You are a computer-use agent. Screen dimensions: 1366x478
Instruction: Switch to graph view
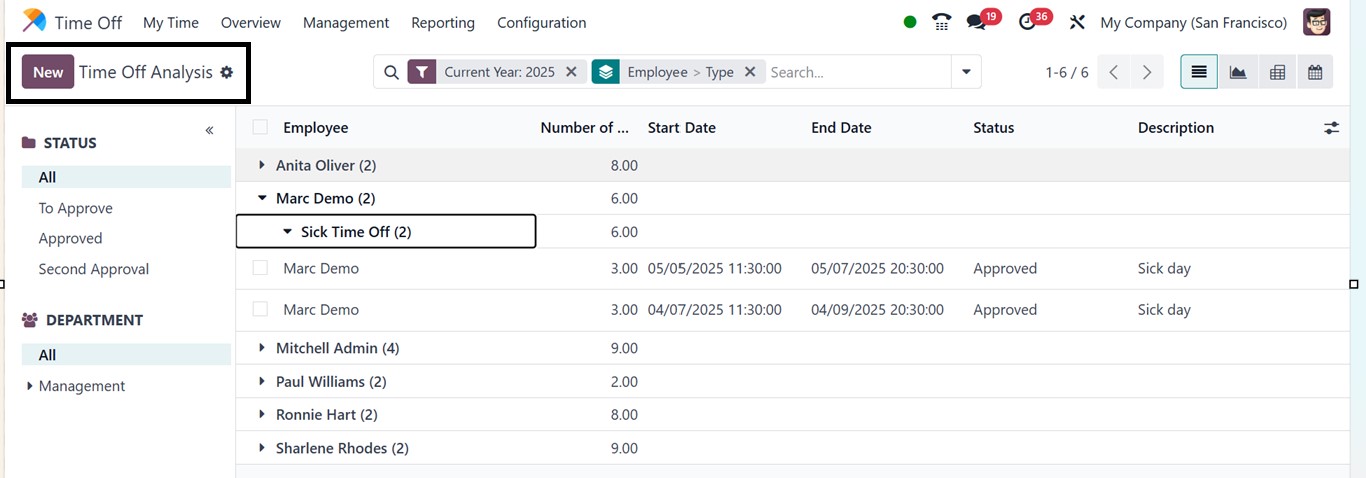(x=1238, y=72)
